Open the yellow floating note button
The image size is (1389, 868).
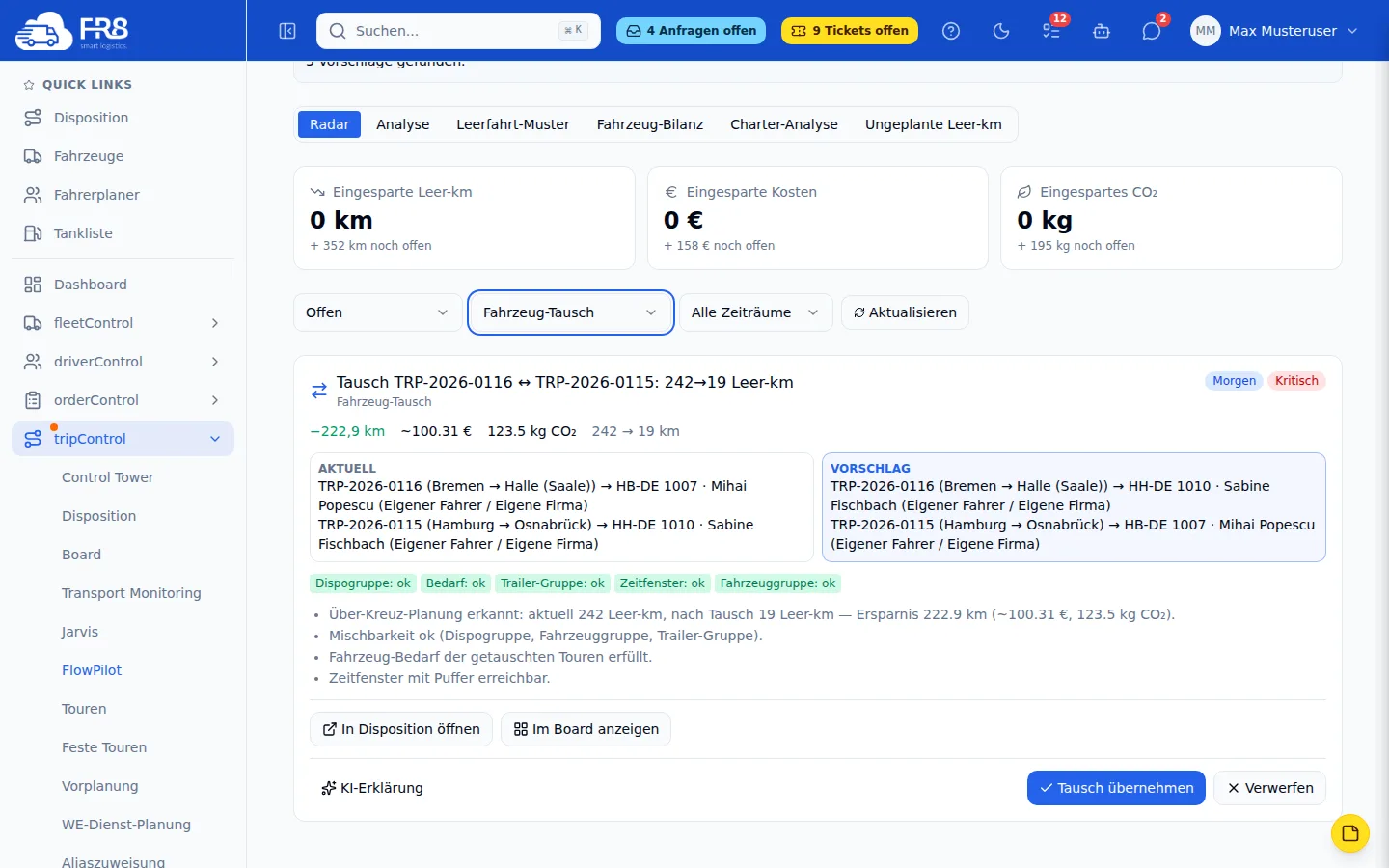[1350, 833]
